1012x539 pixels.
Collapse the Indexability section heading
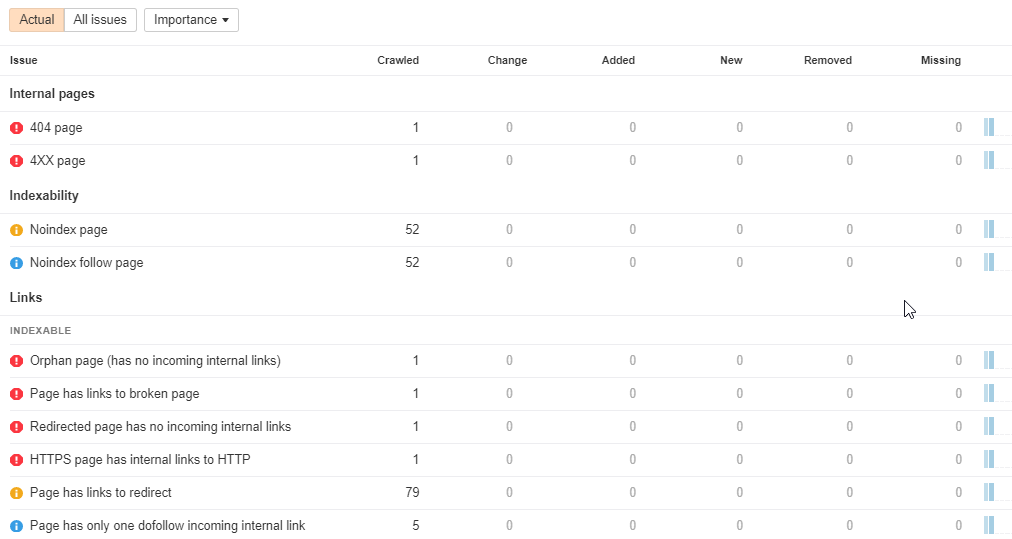point(44,196)
